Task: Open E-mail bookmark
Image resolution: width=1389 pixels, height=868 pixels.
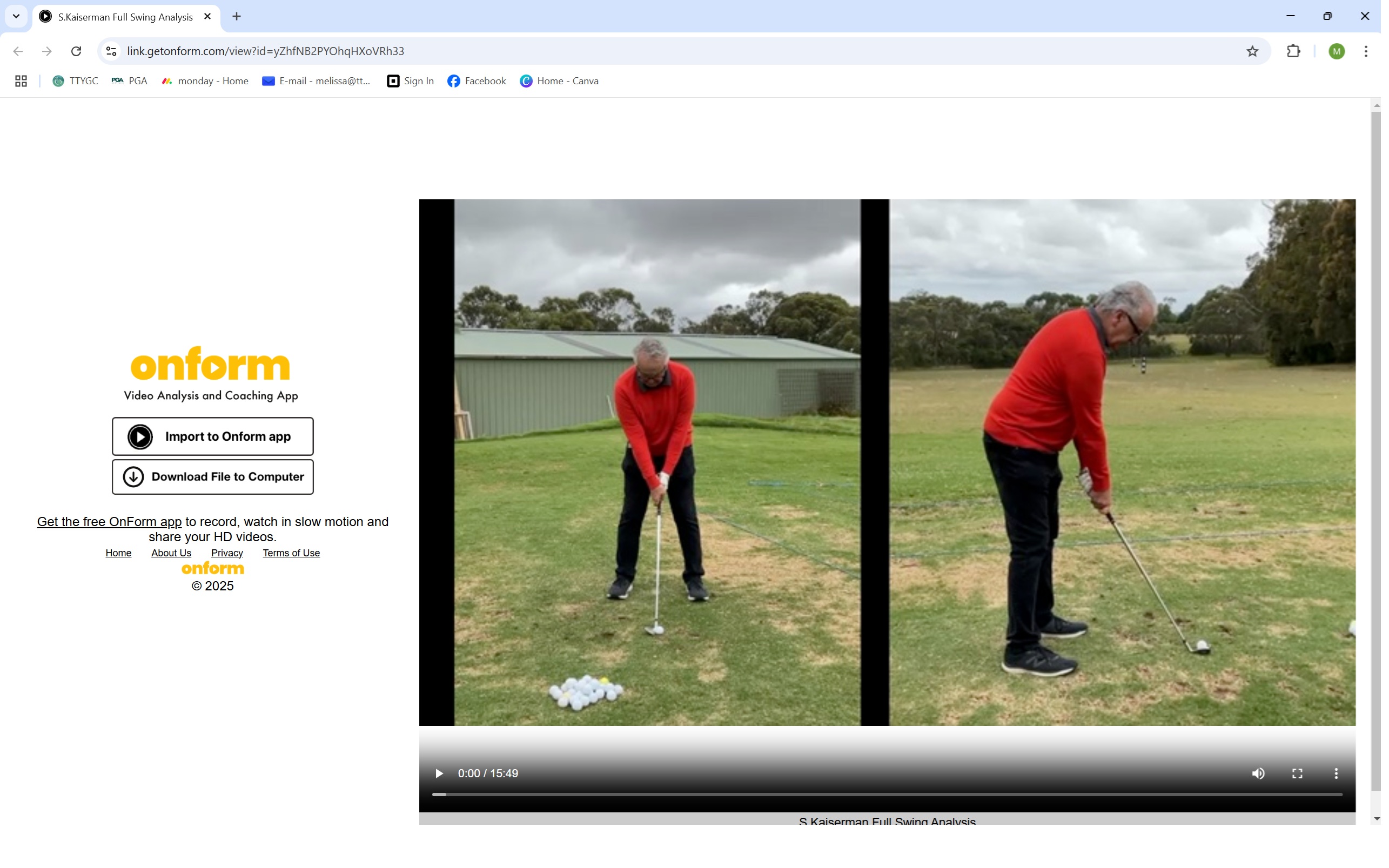Action: click(316, 81)
